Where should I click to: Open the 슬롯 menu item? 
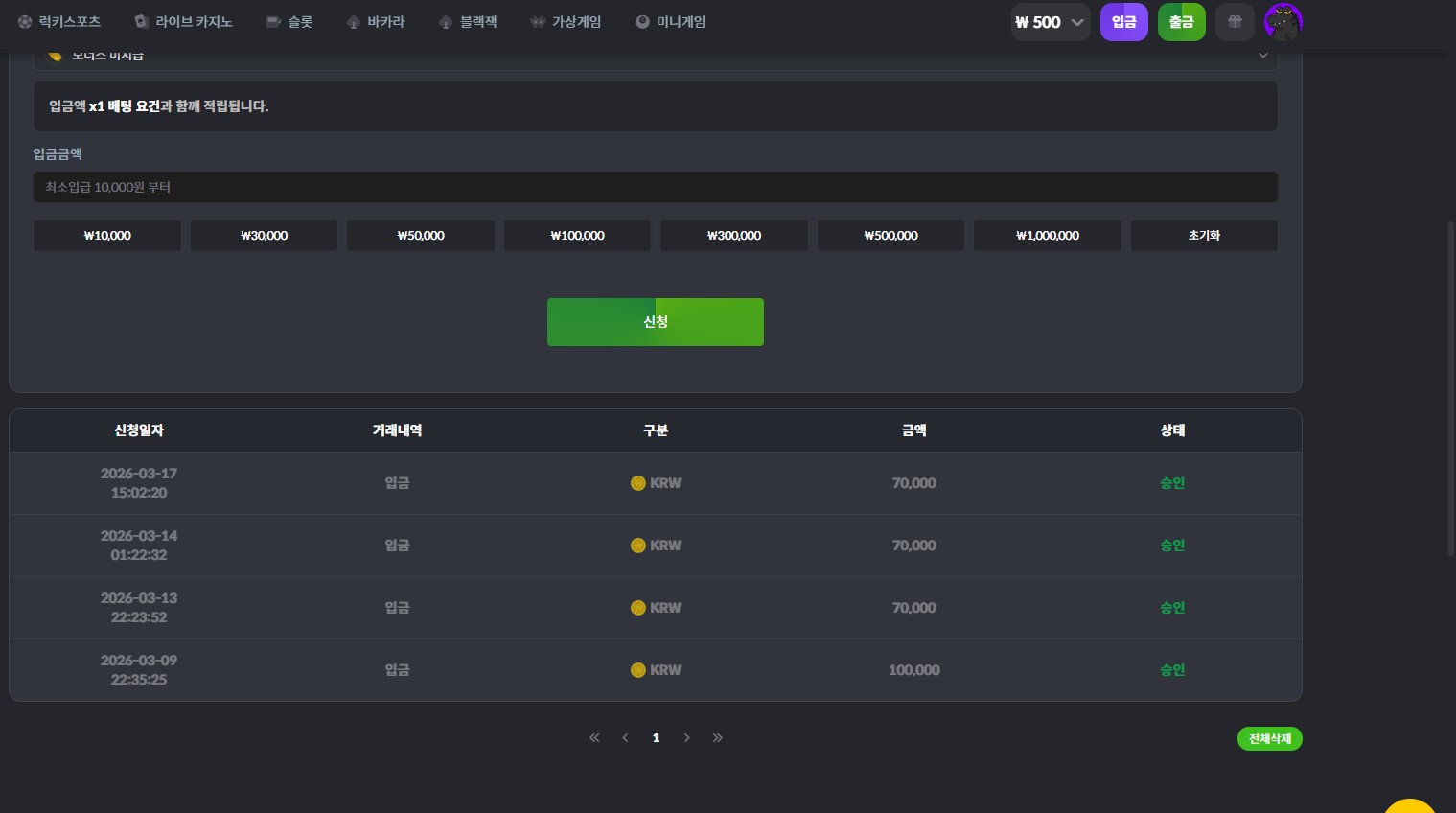[x=289, y=22]
